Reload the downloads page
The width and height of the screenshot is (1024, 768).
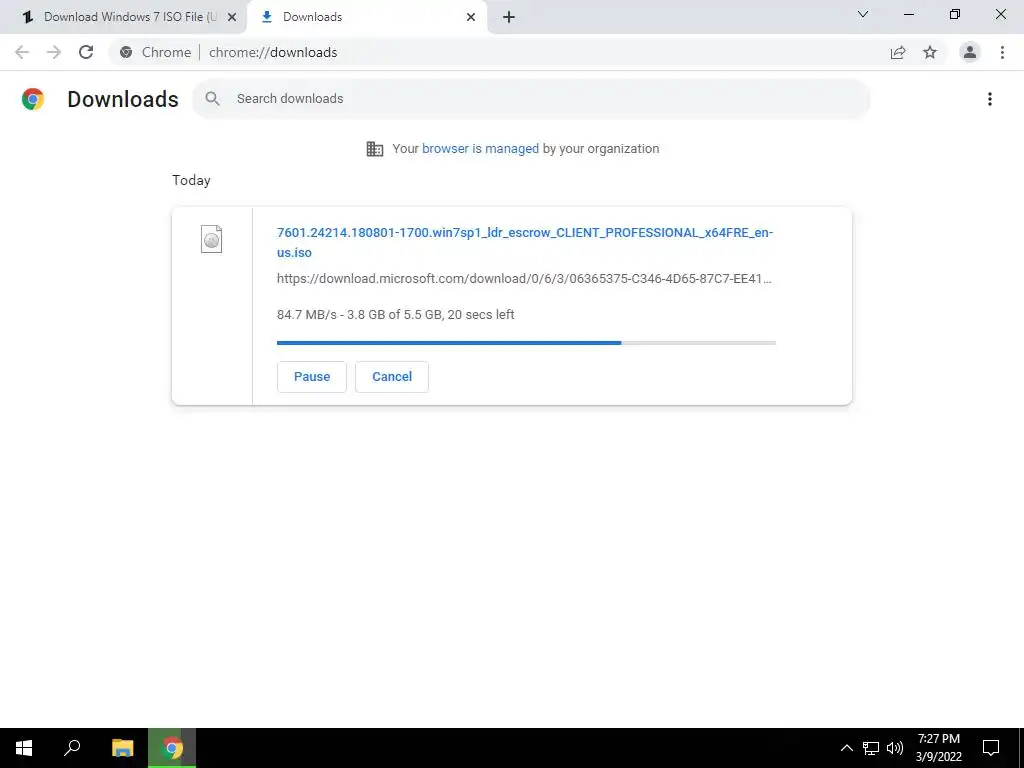click(86, 52)
